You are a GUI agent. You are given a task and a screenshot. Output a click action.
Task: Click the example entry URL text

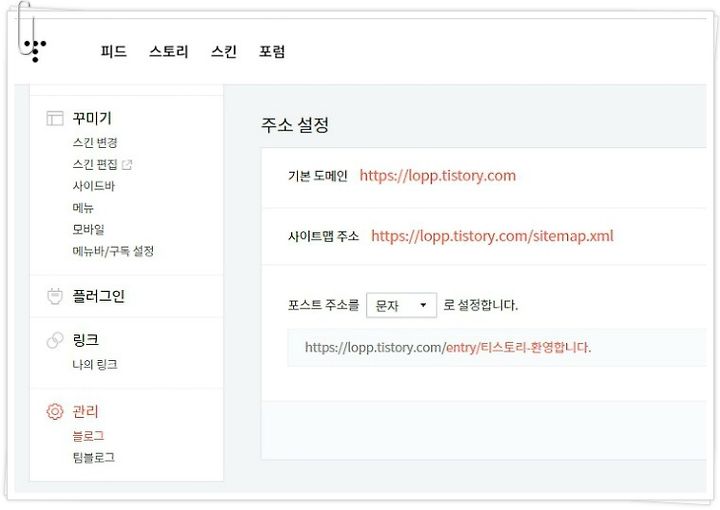coord(448,347)
